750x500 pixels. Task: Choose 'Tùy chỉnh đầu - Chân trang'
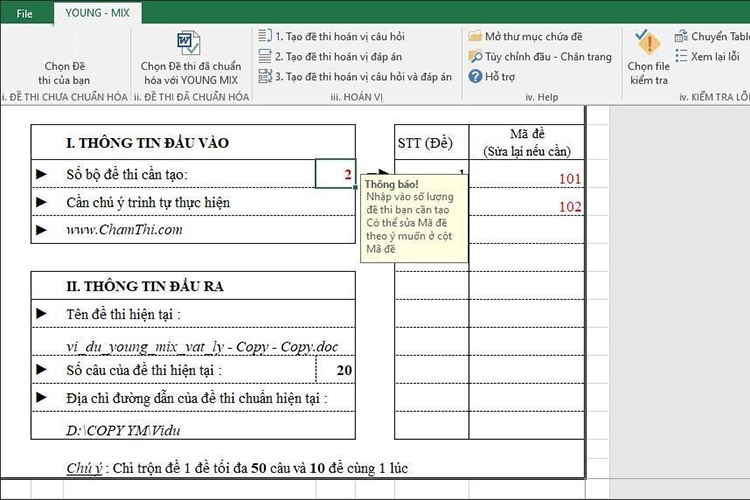[x=549, y=56]
